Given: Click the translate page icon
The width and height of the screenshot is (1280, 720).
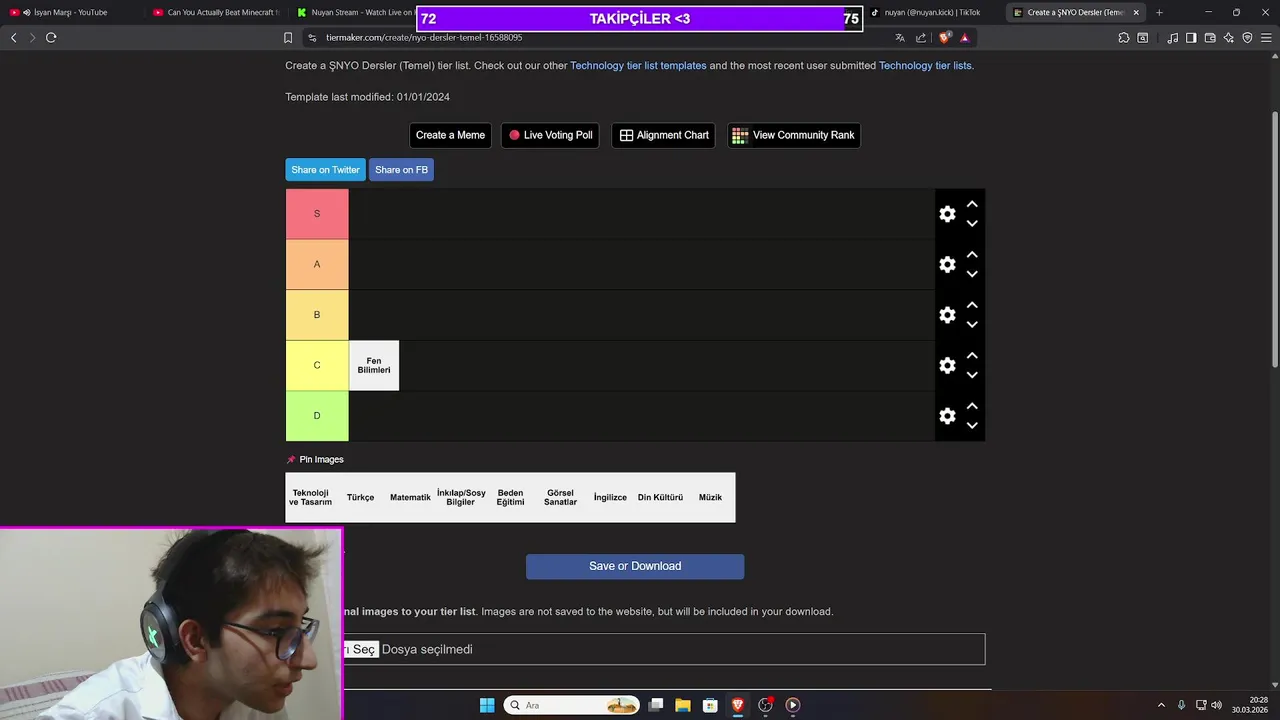Looking at the screenshot, I should pyautogui.click(x=900, y=38).
